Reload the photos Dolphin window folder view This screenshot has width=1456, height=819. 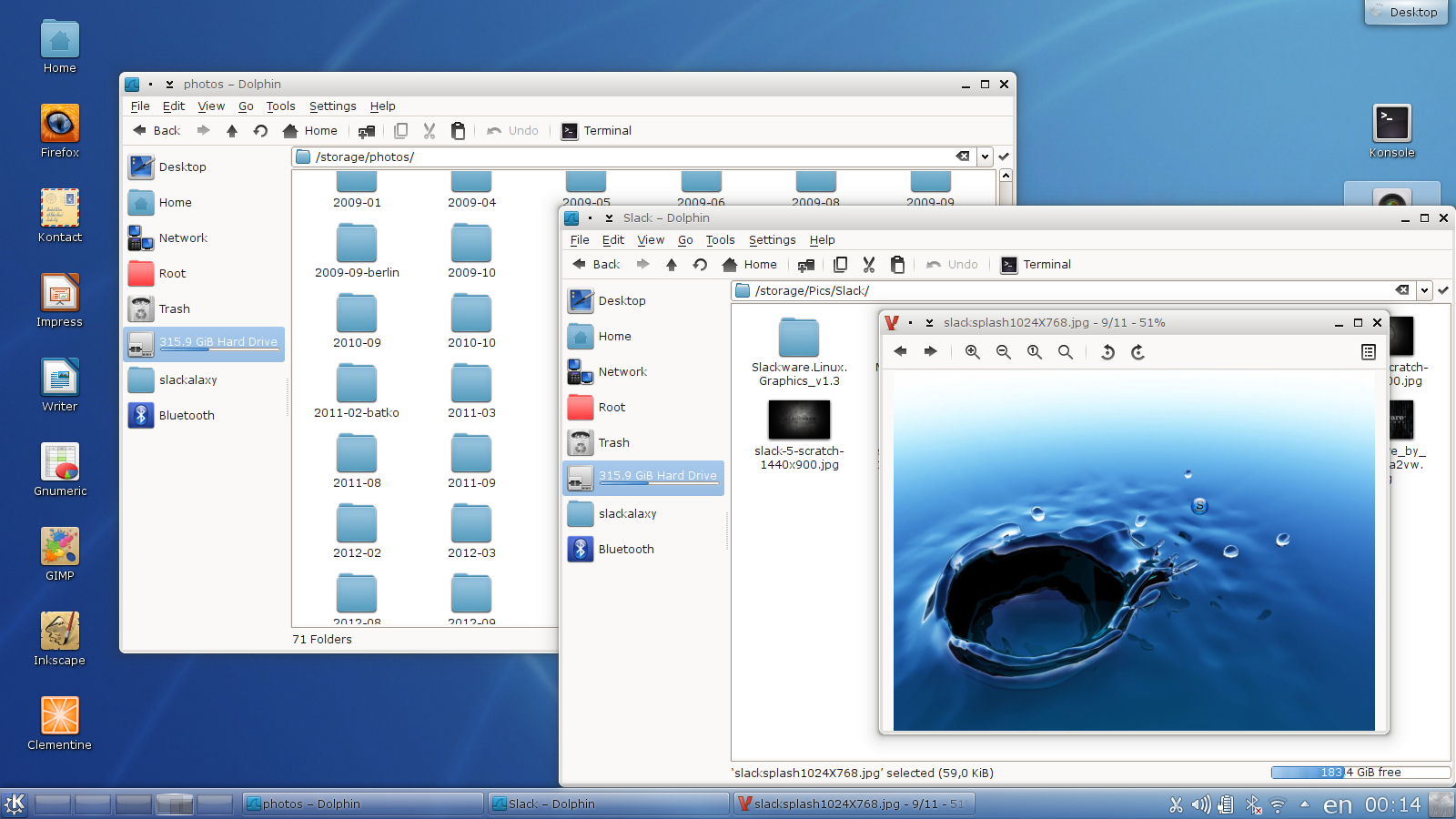(260, 131)
